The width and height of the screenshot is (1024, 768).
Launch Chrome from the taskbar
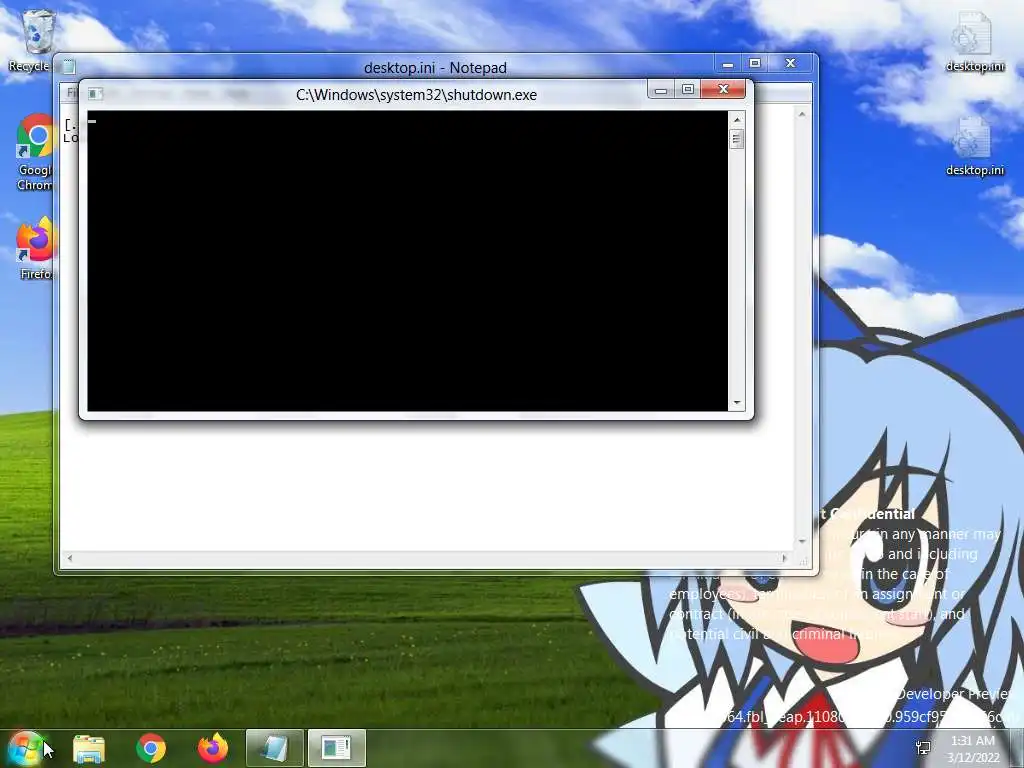pos(151,748)
